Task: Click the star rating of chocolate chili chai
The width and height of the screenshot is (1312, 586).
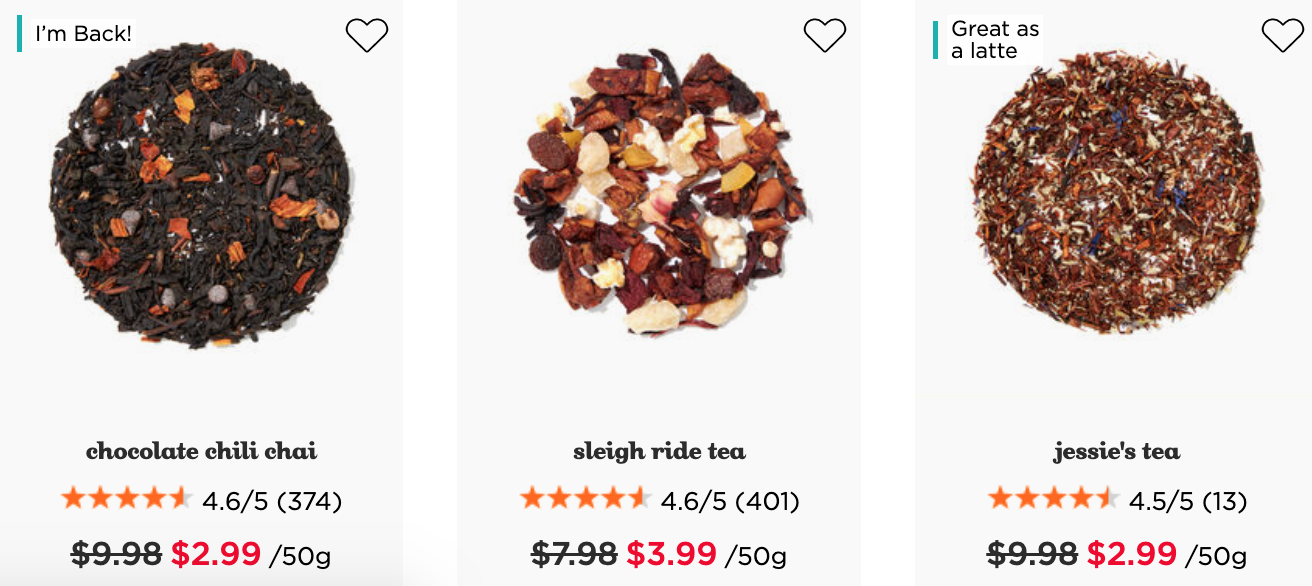Action: click(x=126, y=498)
